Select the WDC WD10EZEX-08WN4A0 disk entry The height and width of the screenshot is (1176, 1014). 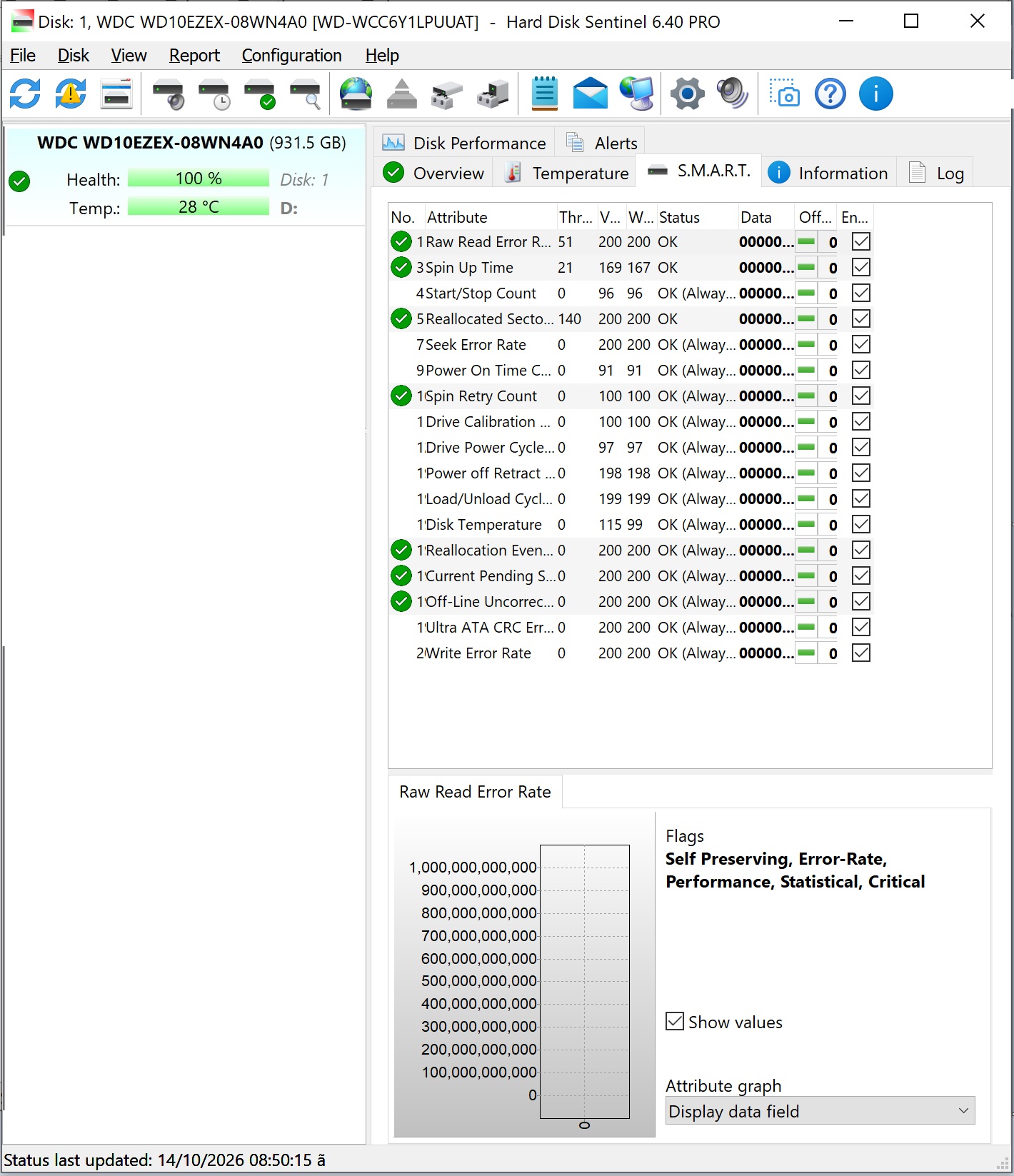pyautogui.click(x=186, y=176)
